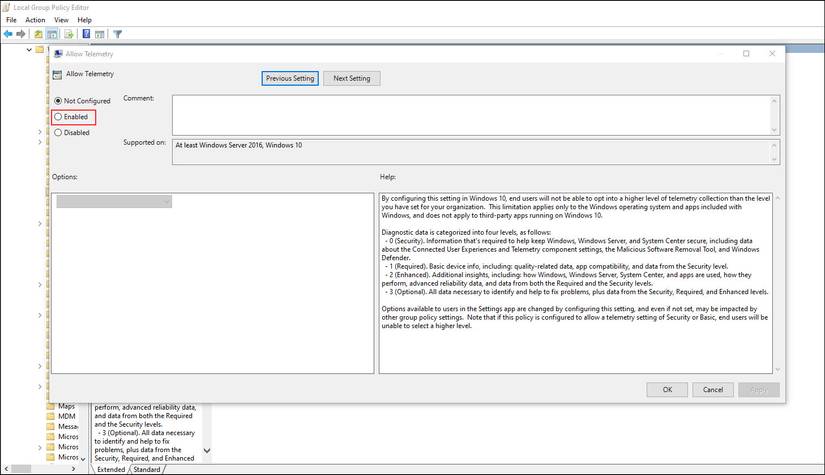Confirm with the OK button
Viewport: 825px width, 475px height.
pyautogui.click(x=667, y=390)
